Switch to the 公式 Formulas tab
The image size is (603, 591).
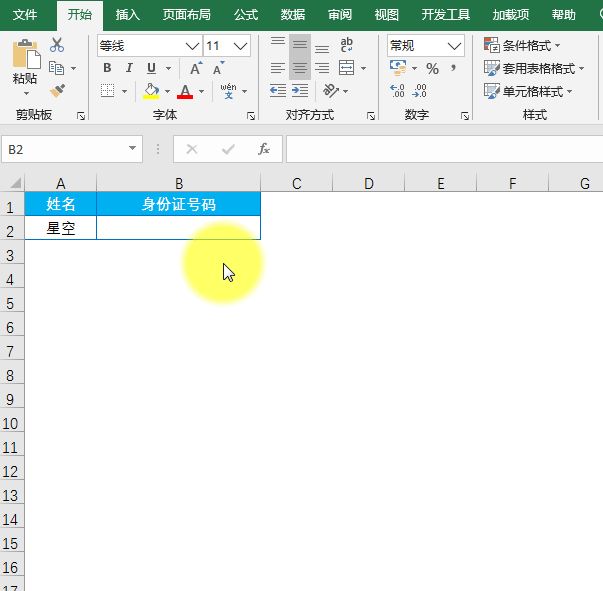(x=246, y=15)
